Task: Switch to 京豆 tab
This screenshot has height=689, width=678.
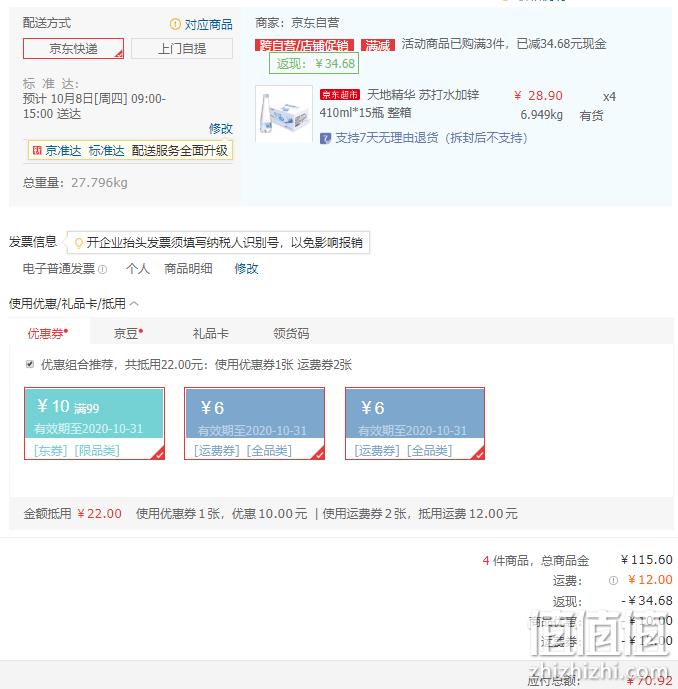Action: pos(128,333)
